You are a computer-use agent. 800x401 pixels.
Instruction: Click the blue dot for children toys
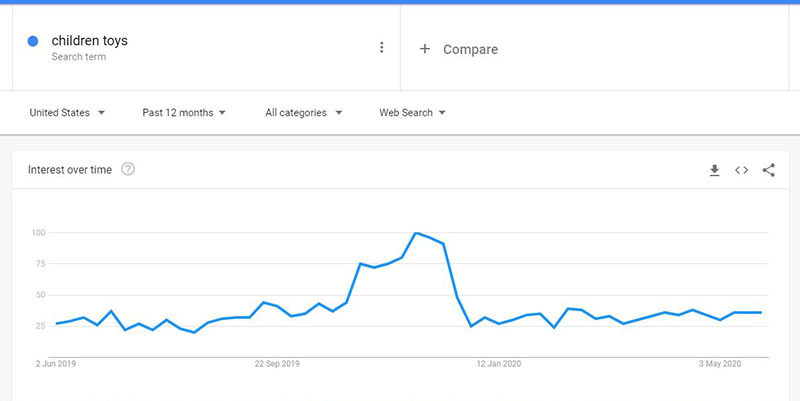(x=33, y=41)
